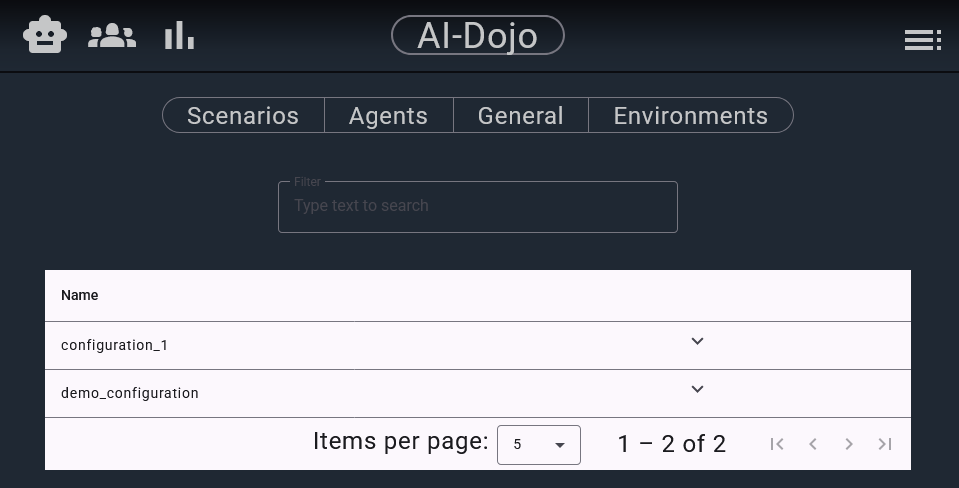Switch to the Scenarios tab
The width and height of the screenshot is (959, 488).
(243, 116)
